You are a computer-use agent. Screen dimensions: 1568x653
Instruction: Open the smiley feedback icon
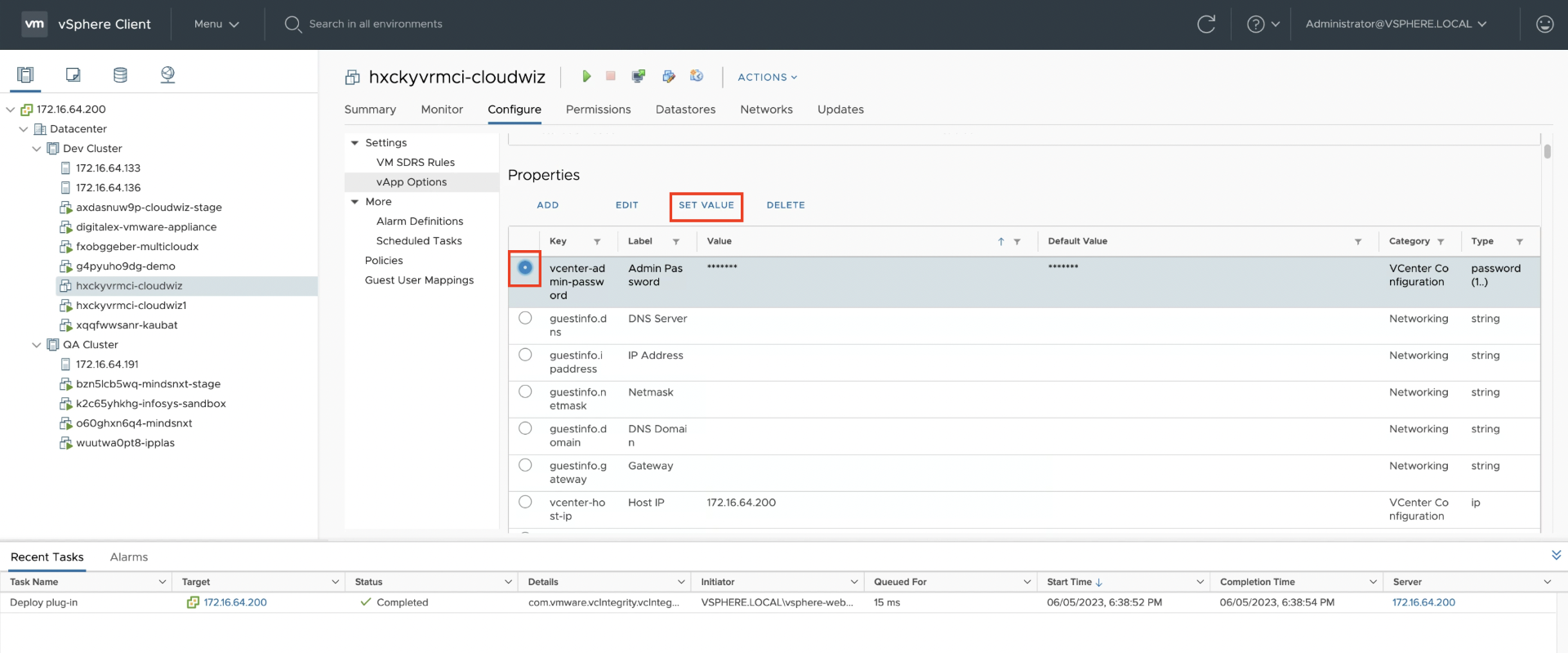click(1544, 25)
